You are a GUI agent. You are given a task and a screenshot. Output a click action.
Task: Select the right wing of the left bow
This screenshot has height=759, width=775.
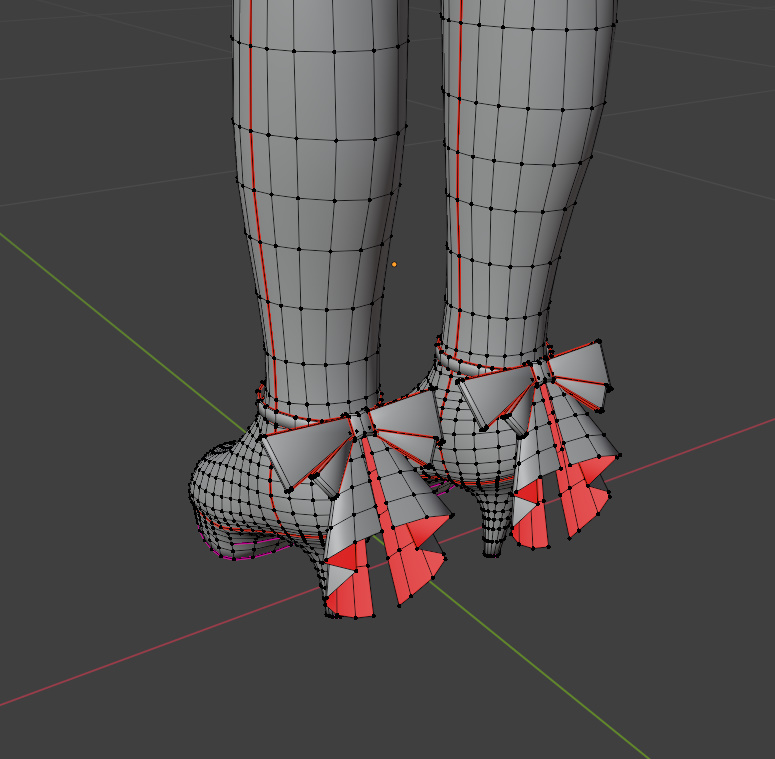[x=405, y=424]
